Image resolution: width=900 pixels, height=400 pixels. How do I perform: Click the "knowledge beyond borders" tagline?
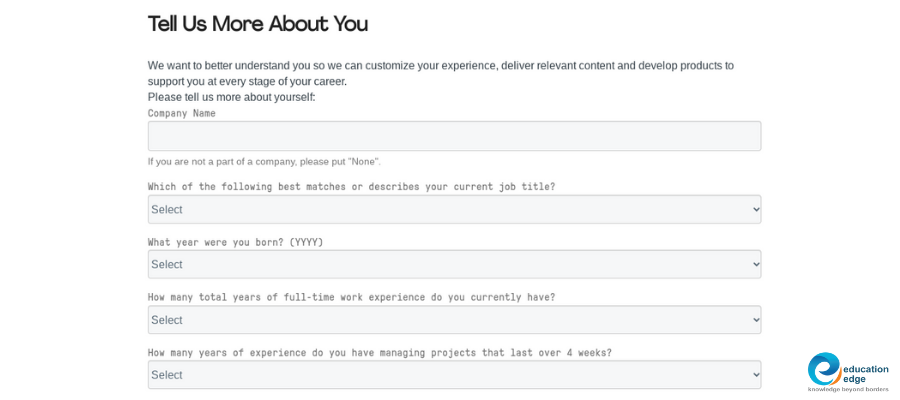[x=848, y=389]
